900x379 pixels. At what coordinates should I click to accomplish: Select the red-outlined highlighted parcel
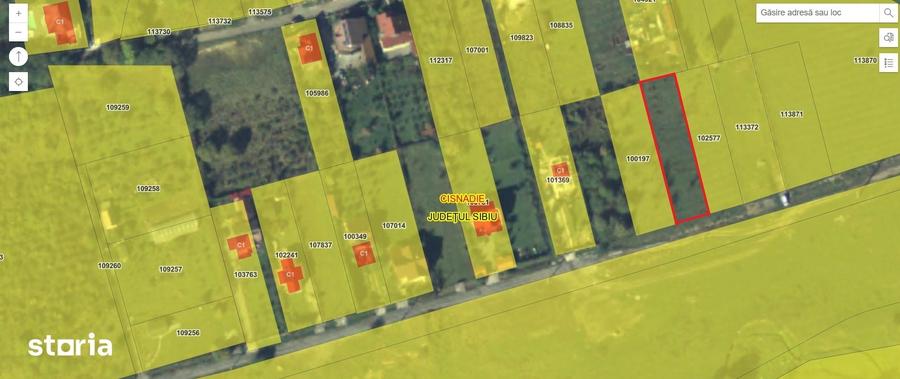tap(674, 148)
